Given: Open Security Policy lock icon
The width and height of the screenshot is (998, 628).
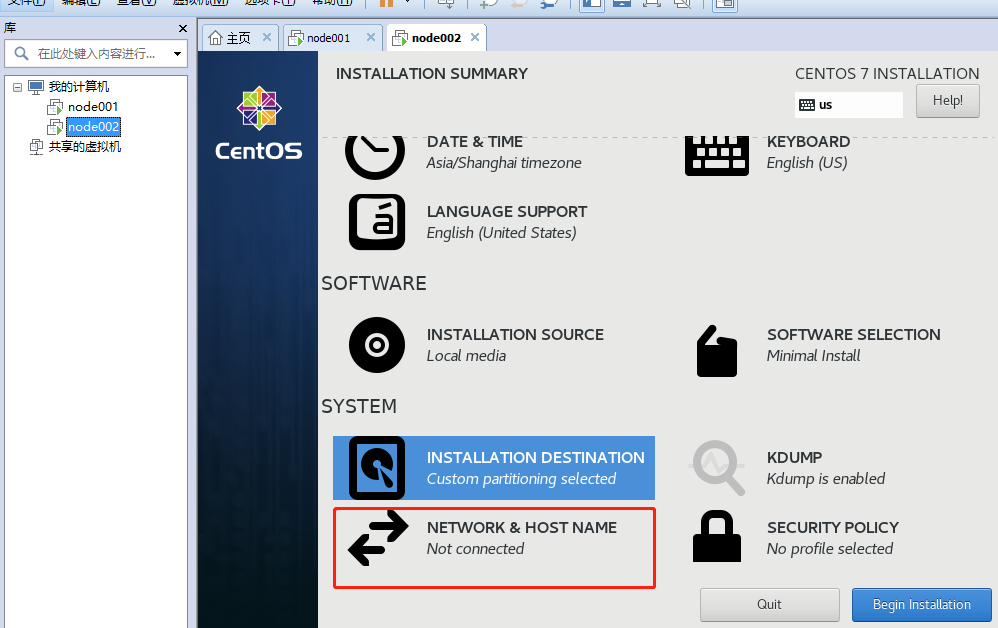Looking at the screenshot, I should pyautogui.click(x=716, y=537).
